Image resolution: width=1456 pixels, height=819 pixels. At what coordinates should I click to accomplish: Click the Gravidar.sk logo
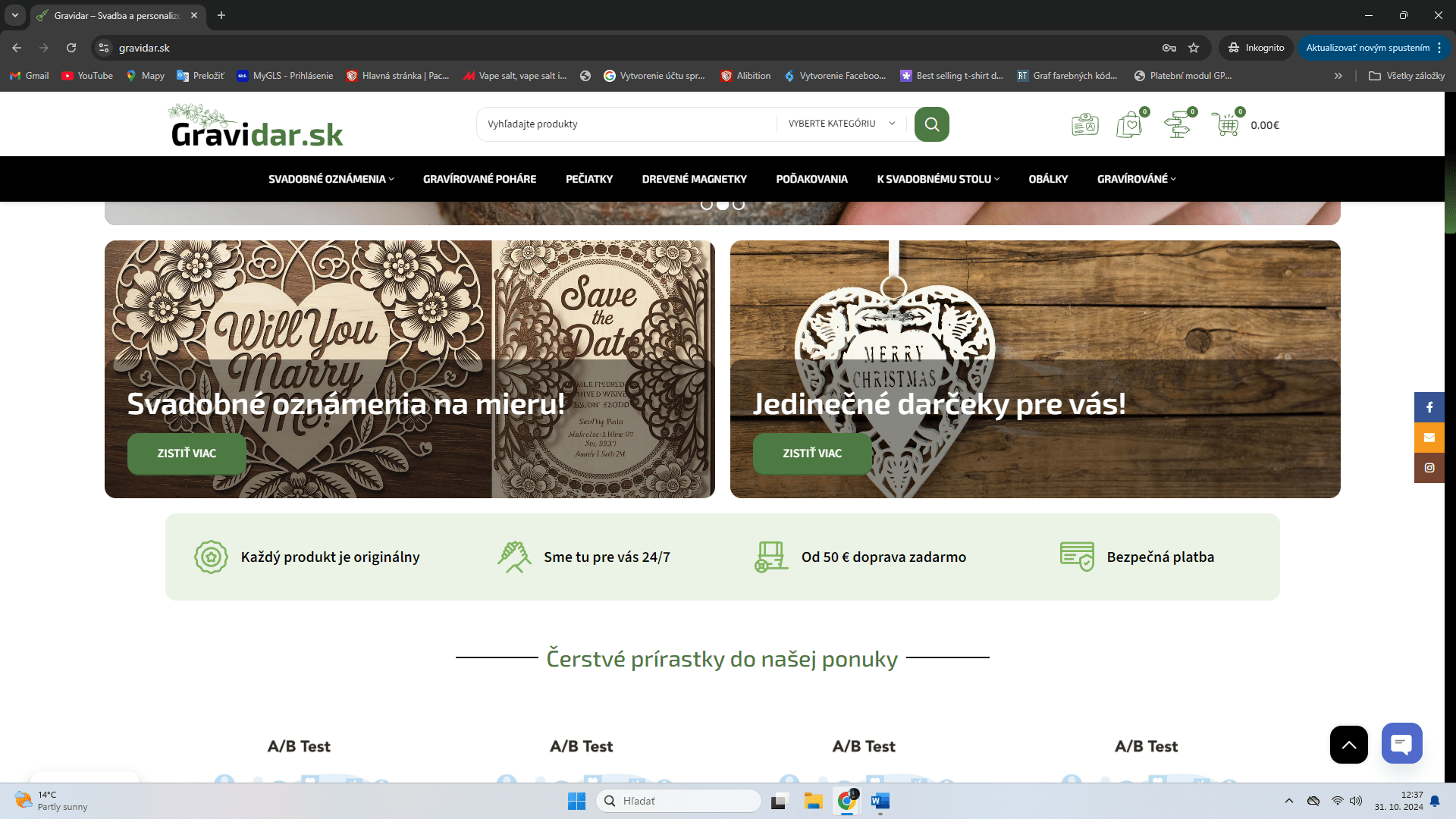click(256, 126)
